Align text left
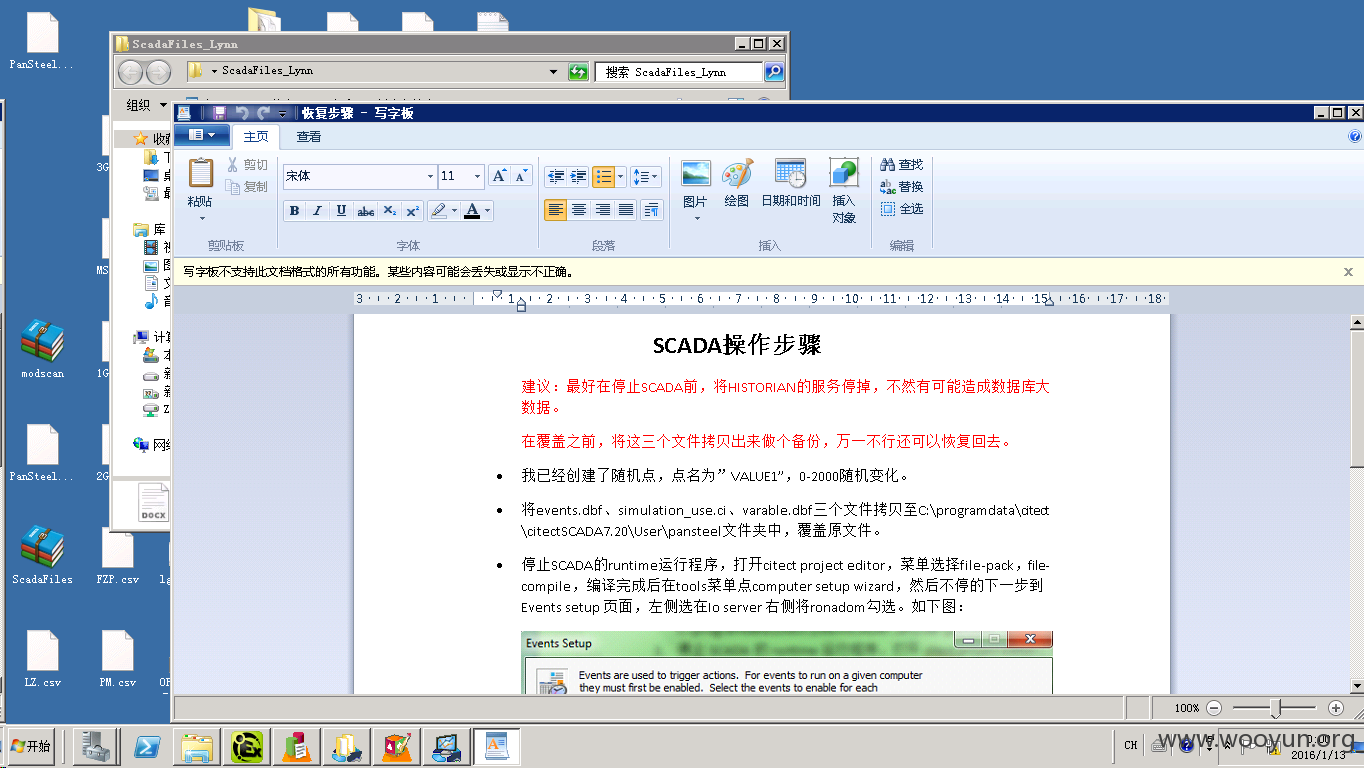1364x768 pixels. pos(555,210)
